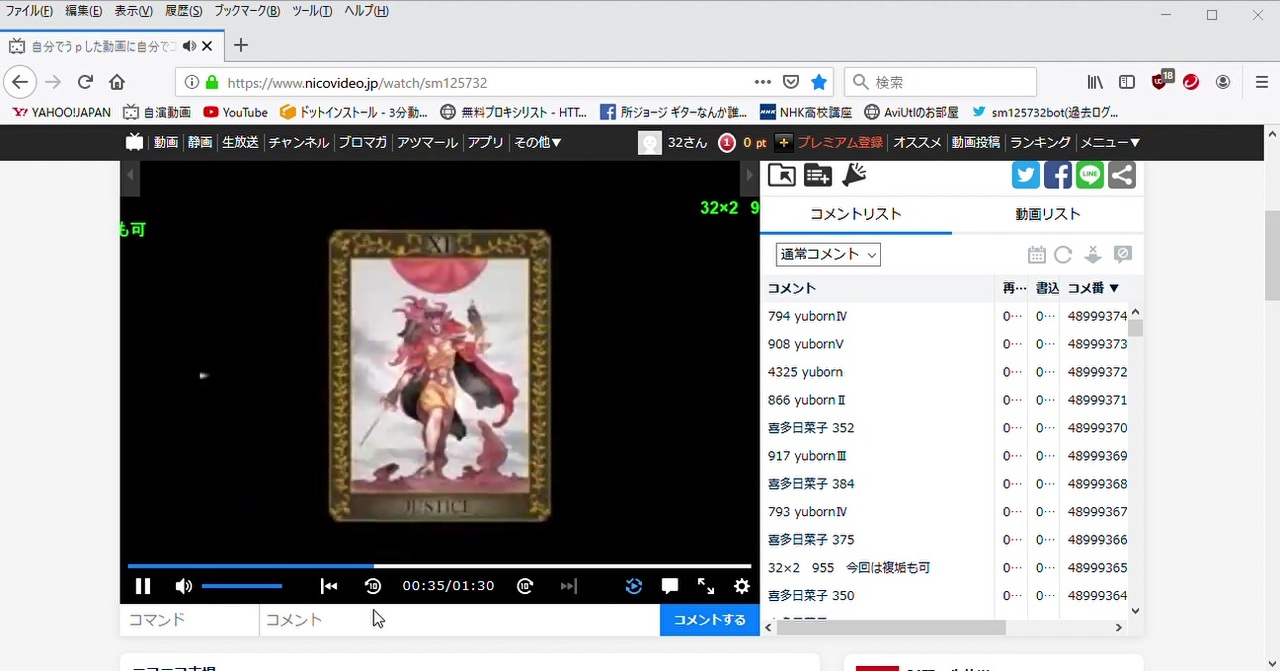Open the 生放送 site menu item
Screen dimensions: 1280x671
point(240,142)
